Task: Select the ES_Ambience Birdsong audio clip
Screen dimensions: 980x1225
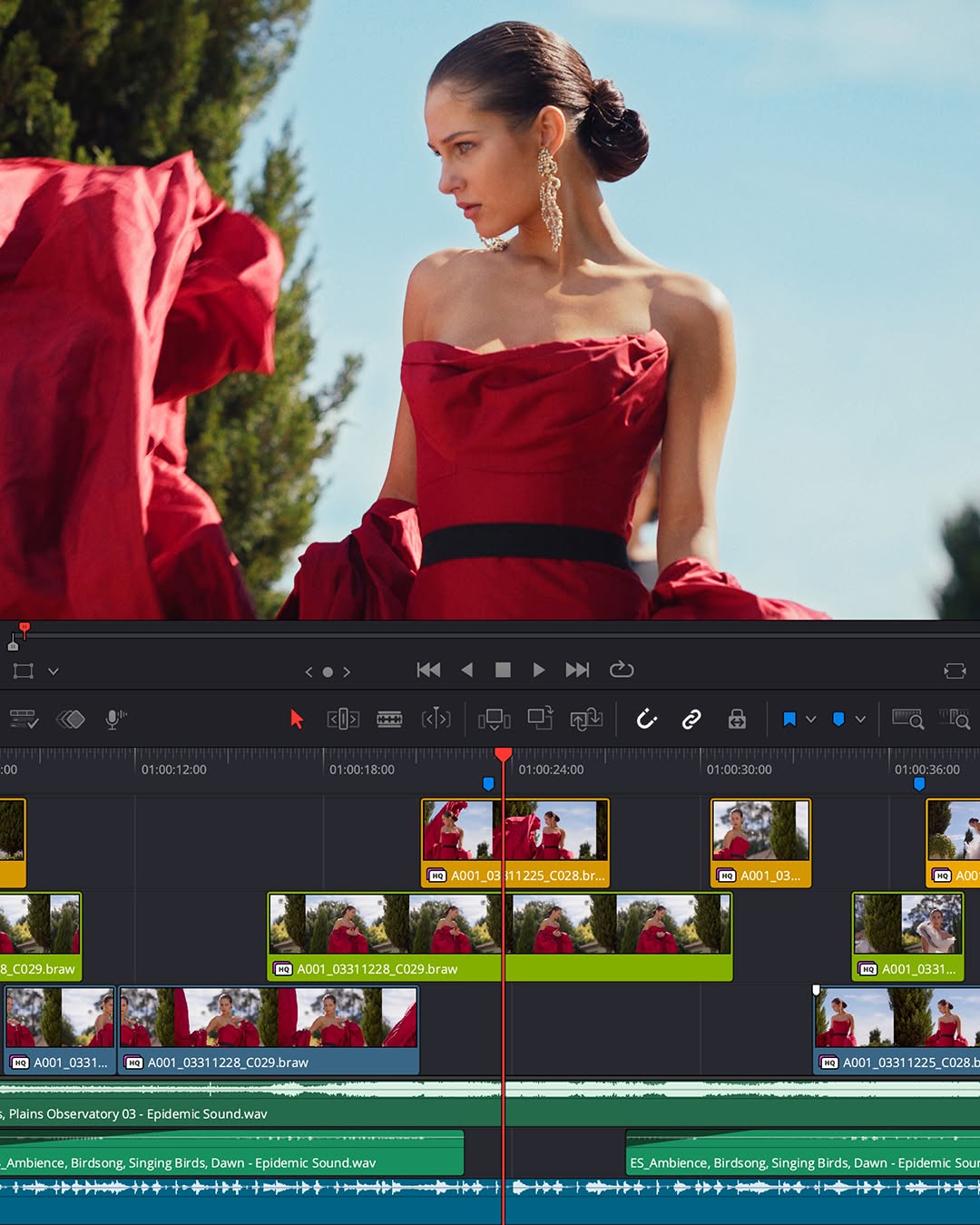Action: (x=803, y=1152)
